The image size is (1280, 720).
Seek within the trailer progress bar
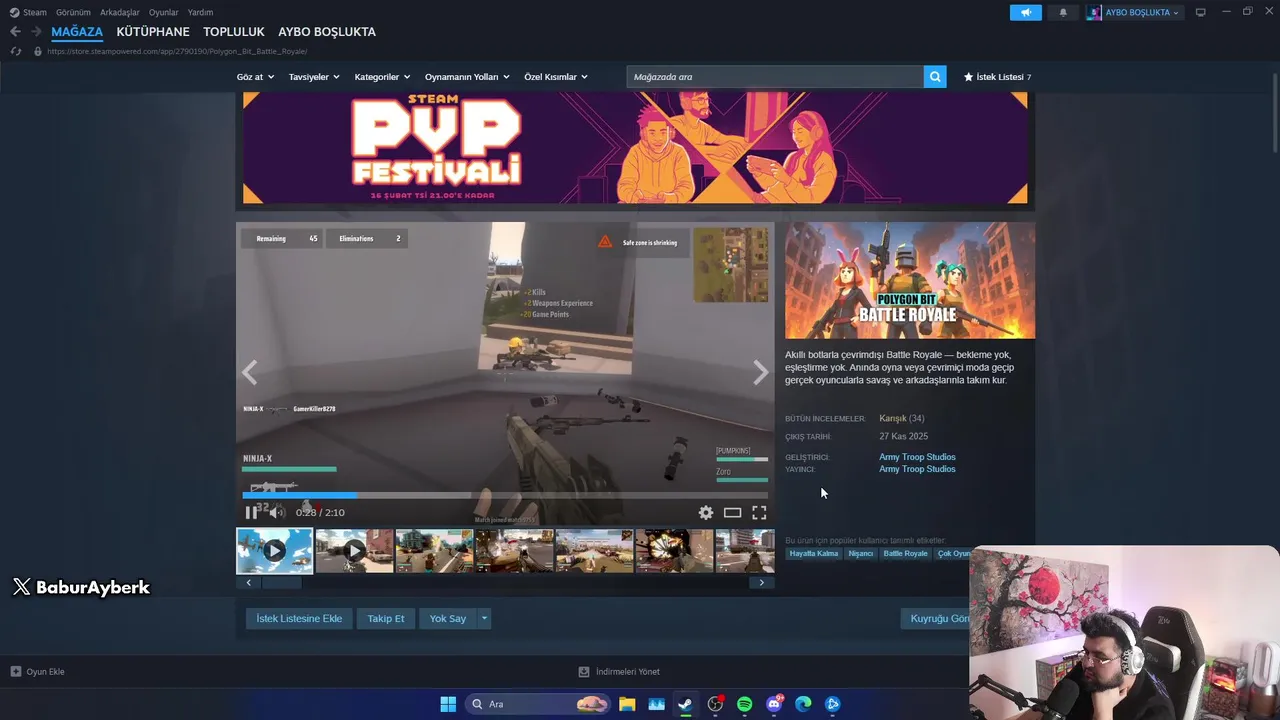pos(505,494)
